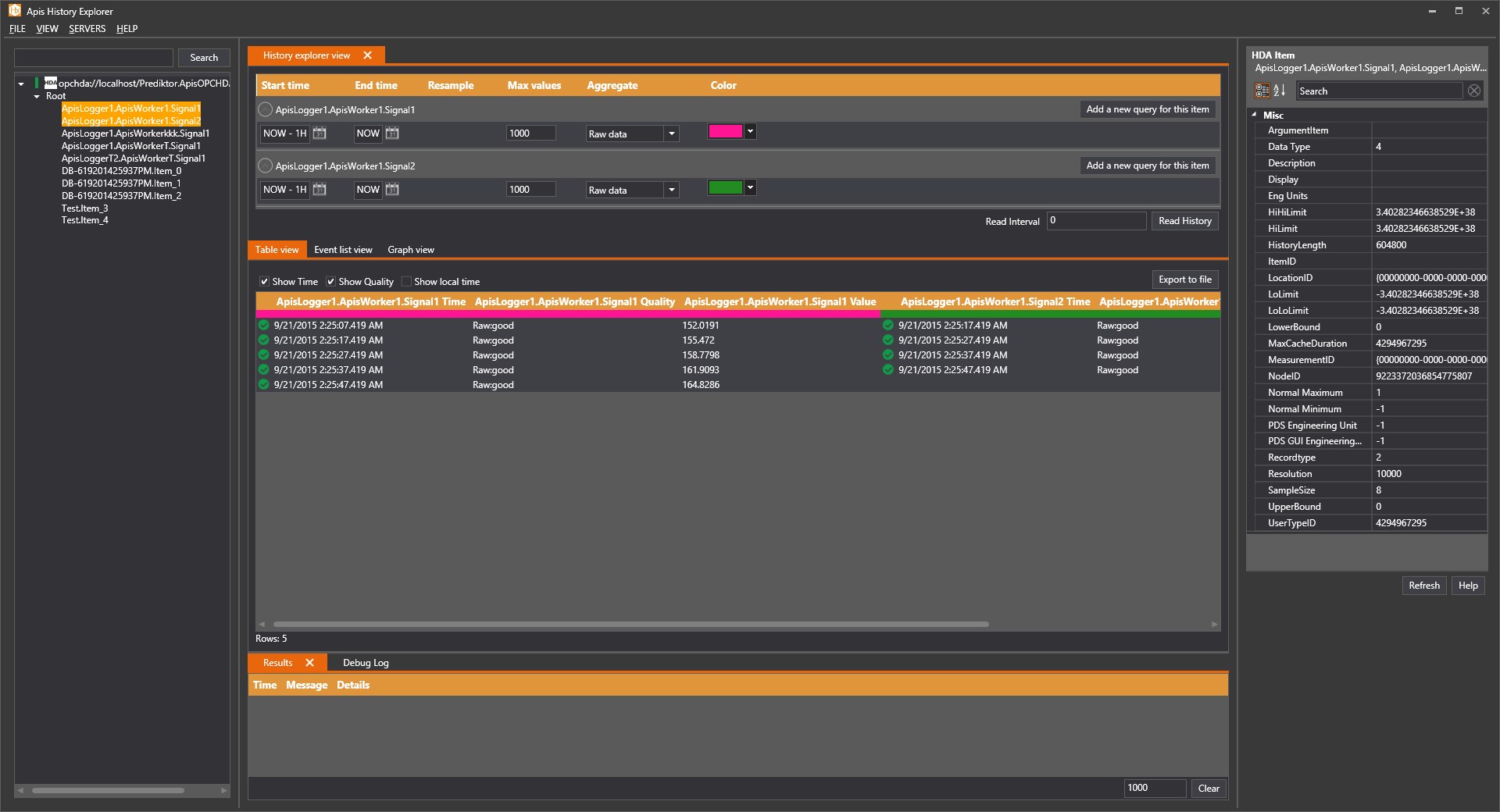This screenshot has width=1500, height=812.
Task: Open the pink color picker for Signal1
Action: tap(750, 132)
